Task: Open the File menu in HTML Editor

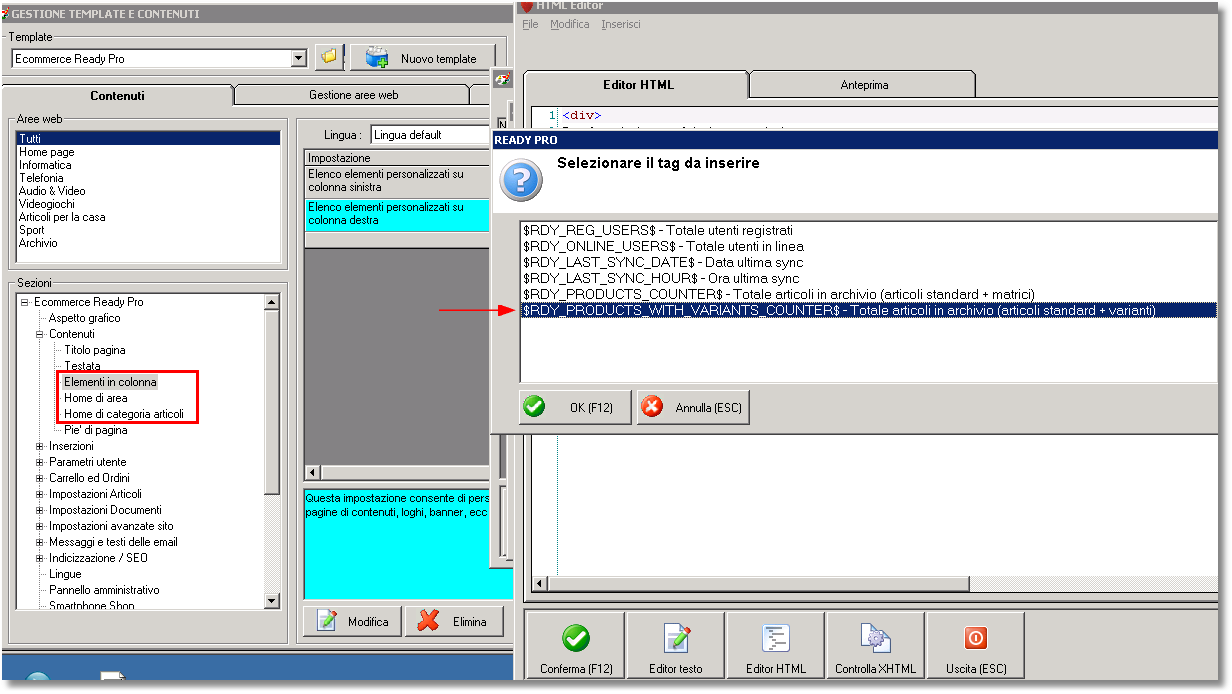Action: tap(530, 24)
